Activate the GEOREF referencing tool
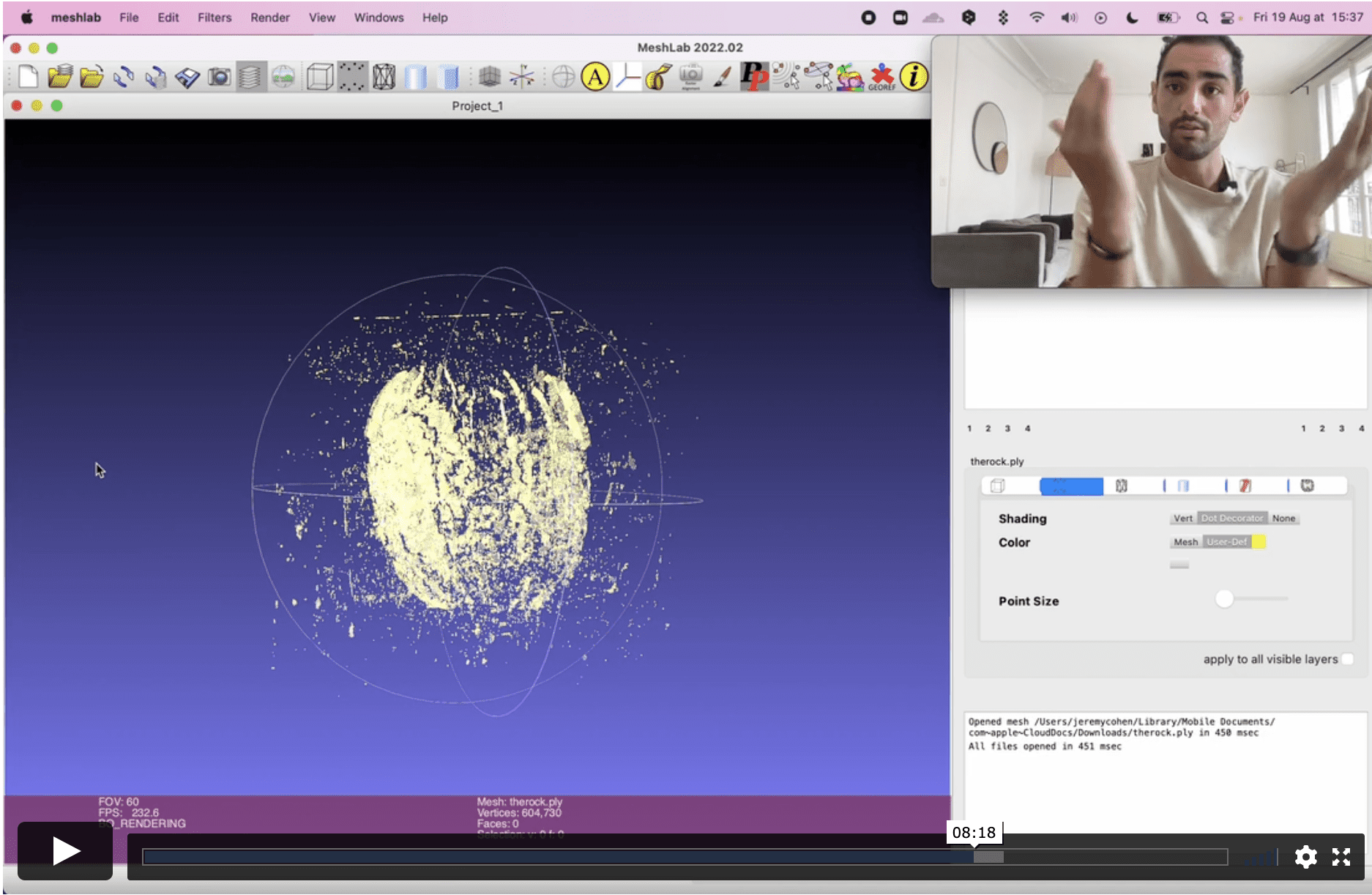Viewport: 1372px width, 895px height. (881, 76)
